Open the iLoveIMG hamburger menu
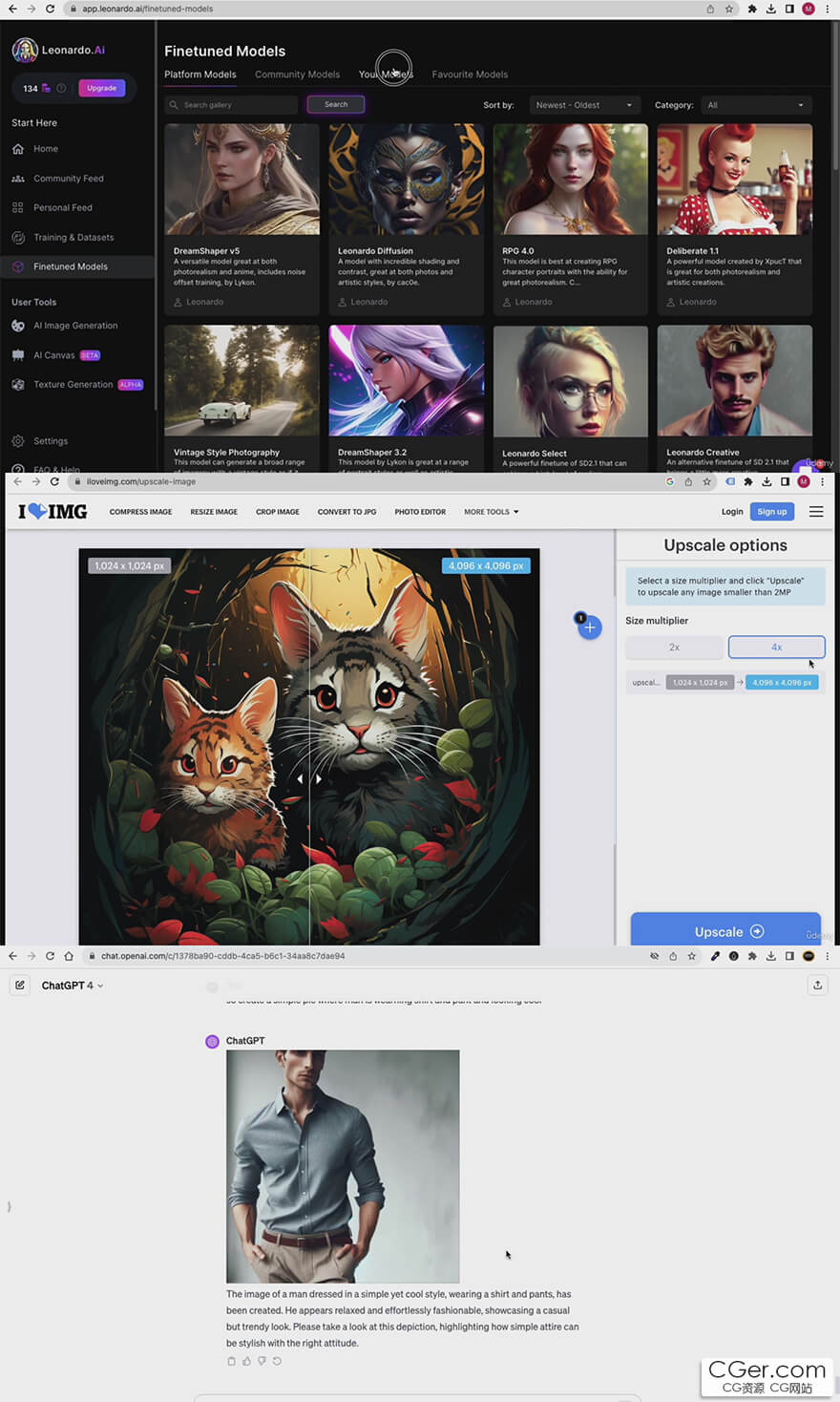 click(x=816, y=512)
